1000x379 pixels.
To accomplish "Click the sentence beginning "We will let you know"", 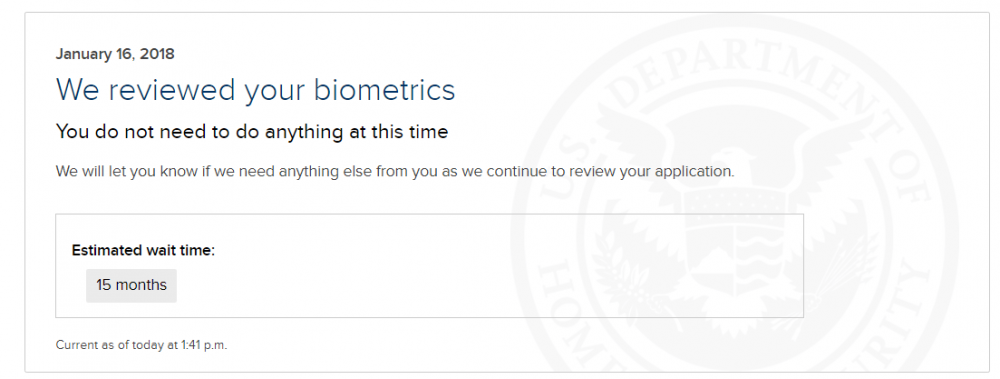I will coord(395,172).
